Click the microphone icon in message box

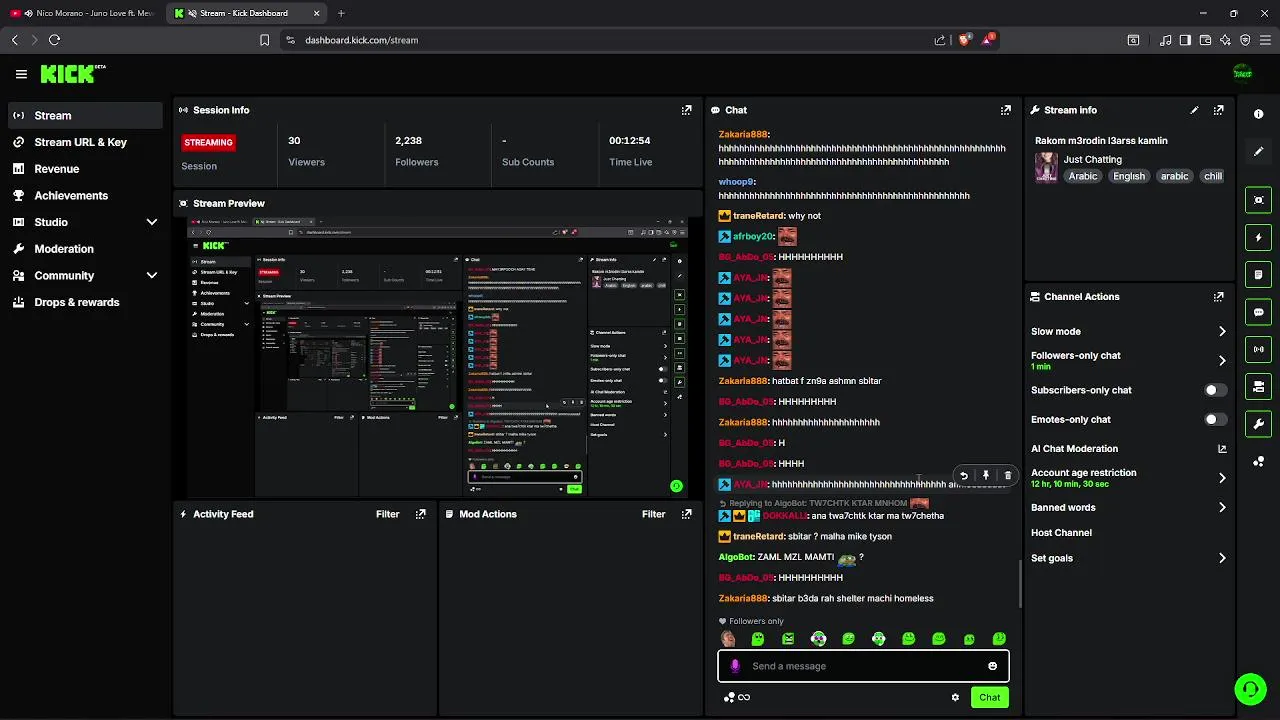pyautogui.click(x=735, y=666)
